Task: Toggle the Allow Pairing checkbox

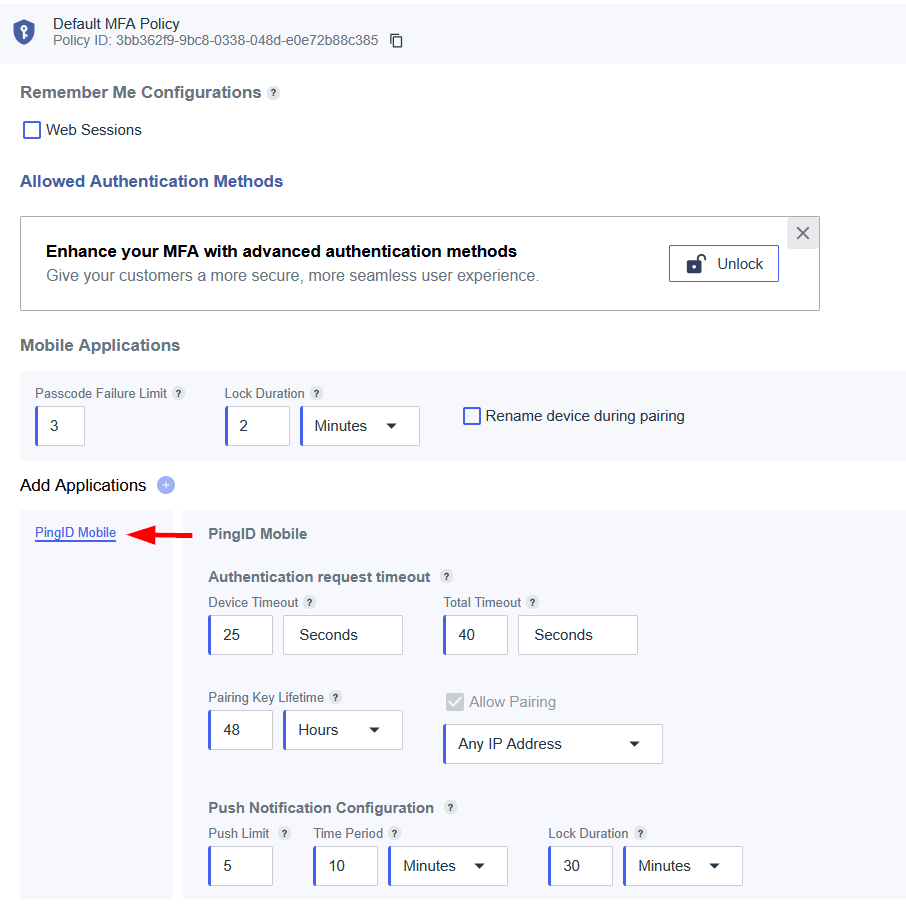Action: point(455,702)
